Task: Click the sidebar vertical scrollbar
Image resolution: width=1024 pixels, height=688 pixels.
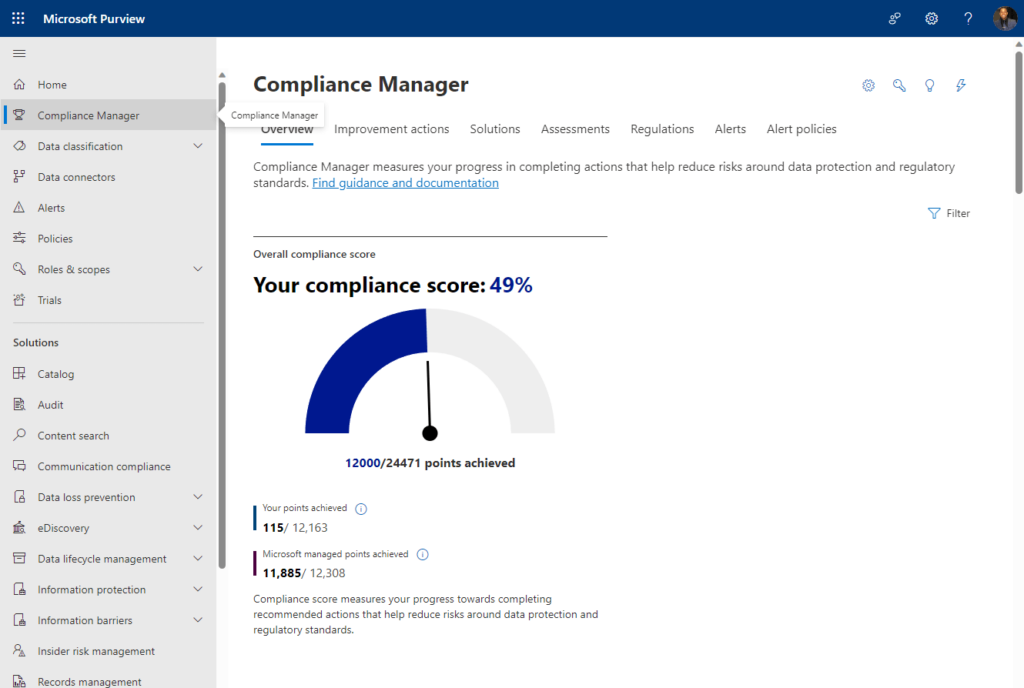Action: tap(222, 323)
